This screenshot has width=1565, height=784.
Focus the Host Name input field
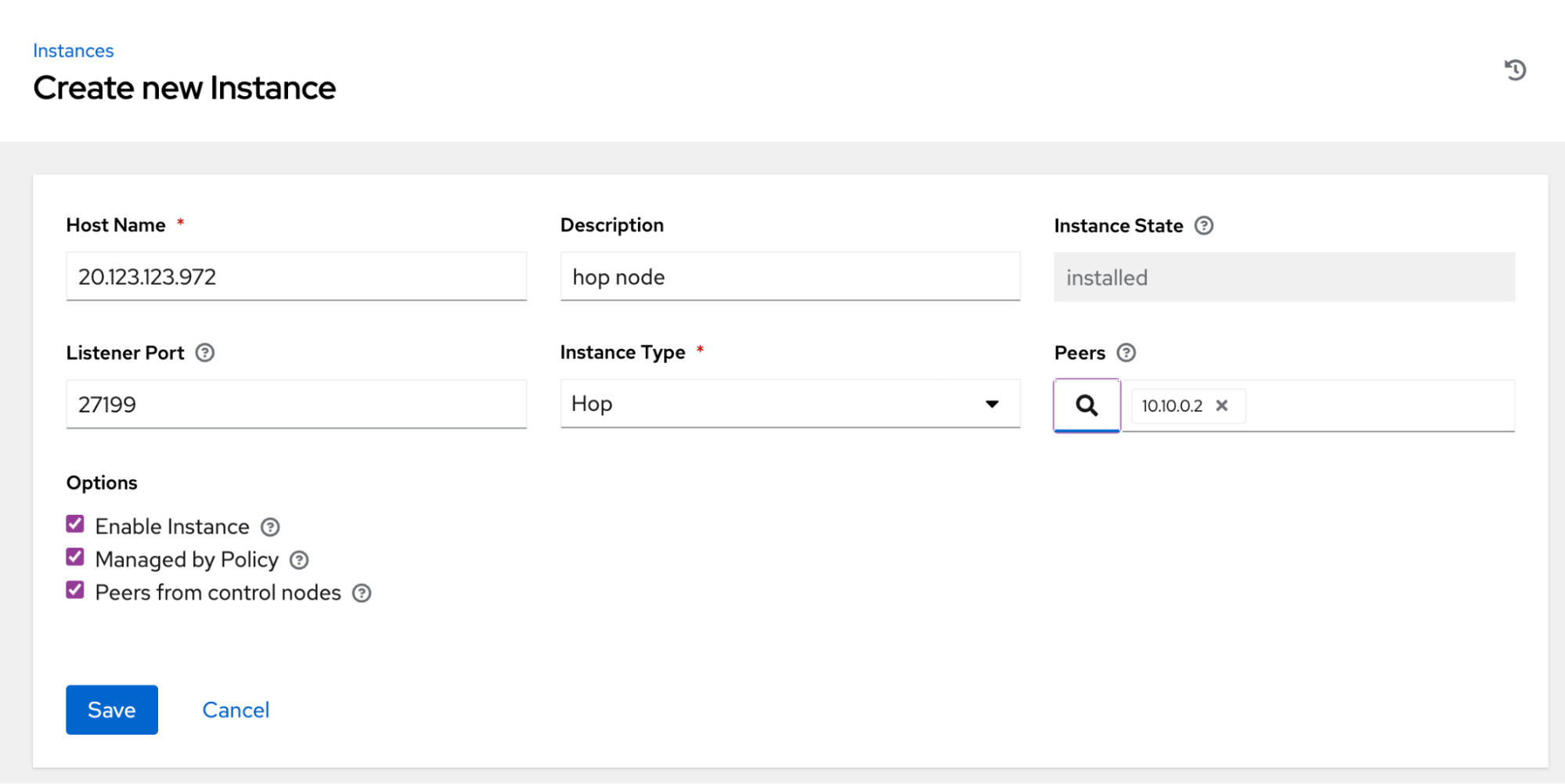click(296, 277)
